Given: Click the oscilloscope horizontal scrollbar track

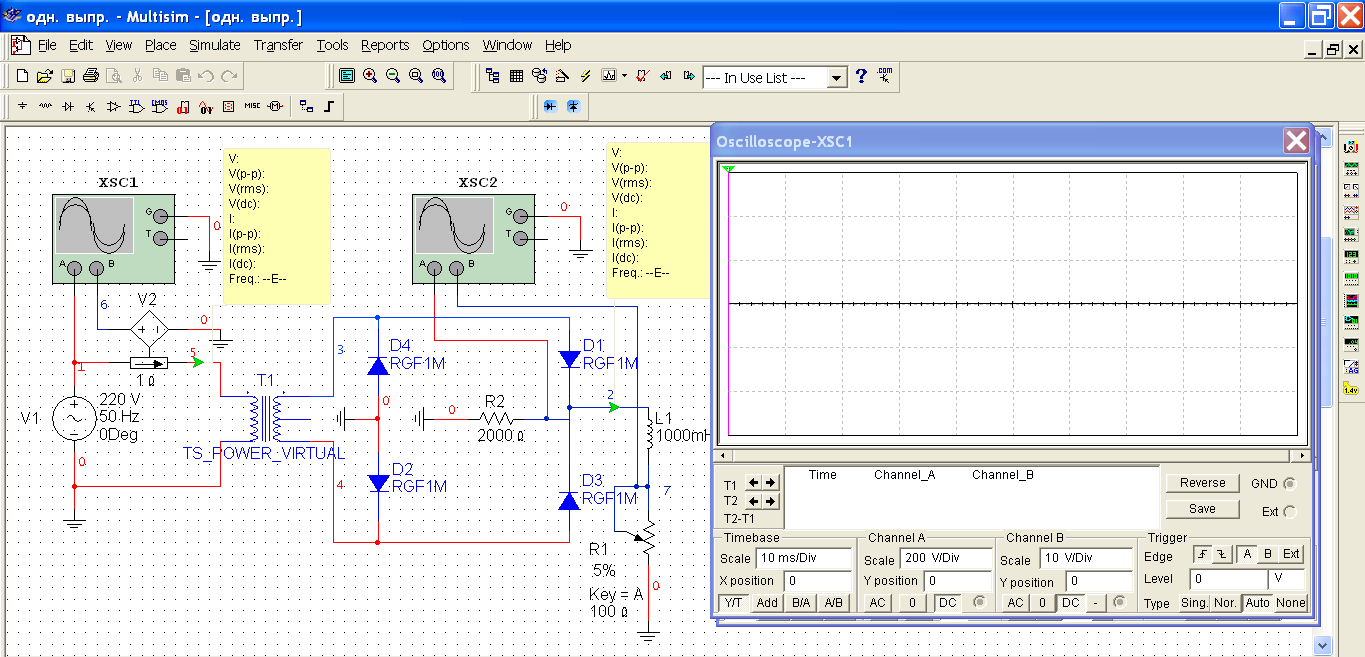Looking at the screenshot, I should [x=1010, y=456].
